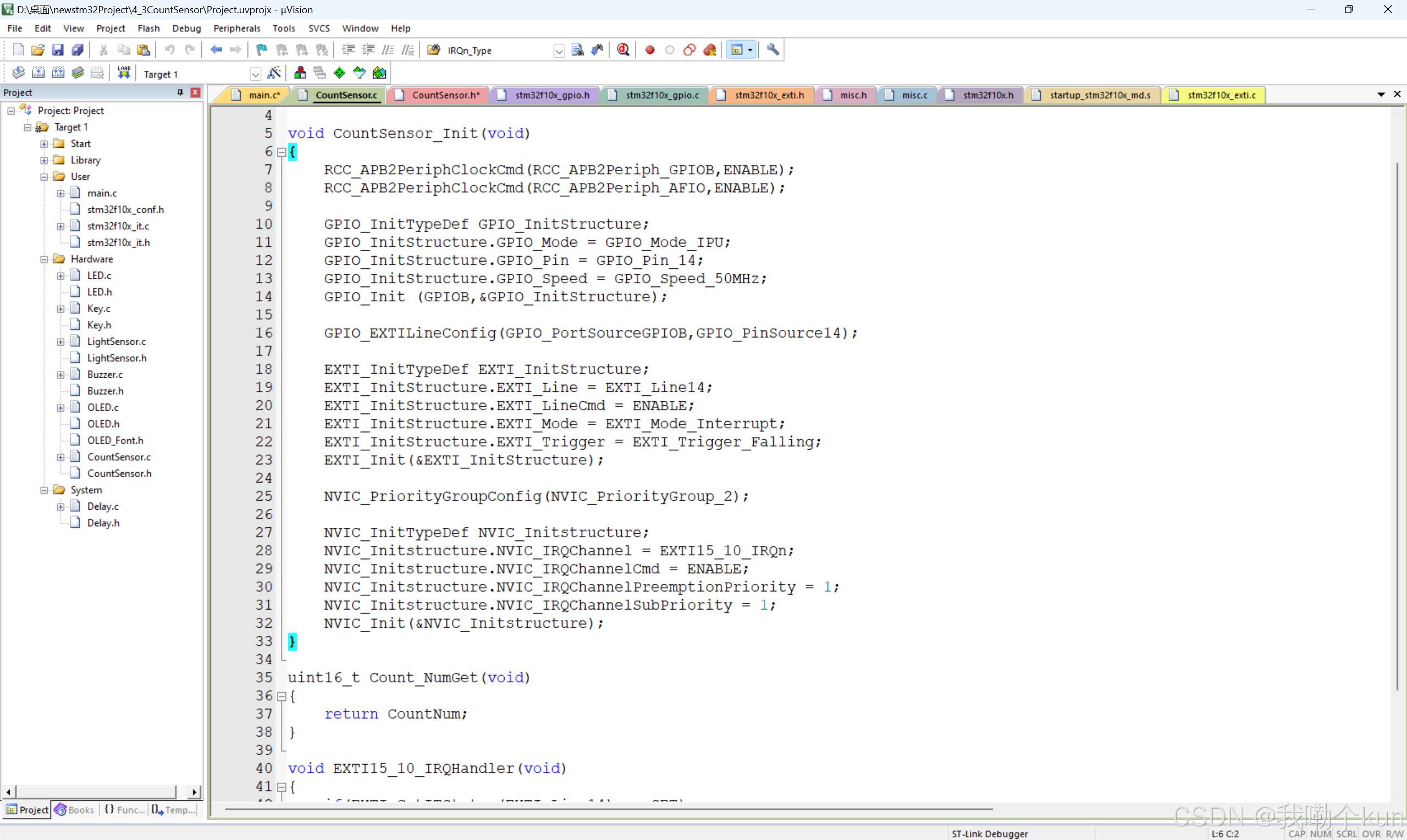Open the Flash menu
This screenshot has height=840, width=1407.
pos(148,28)
